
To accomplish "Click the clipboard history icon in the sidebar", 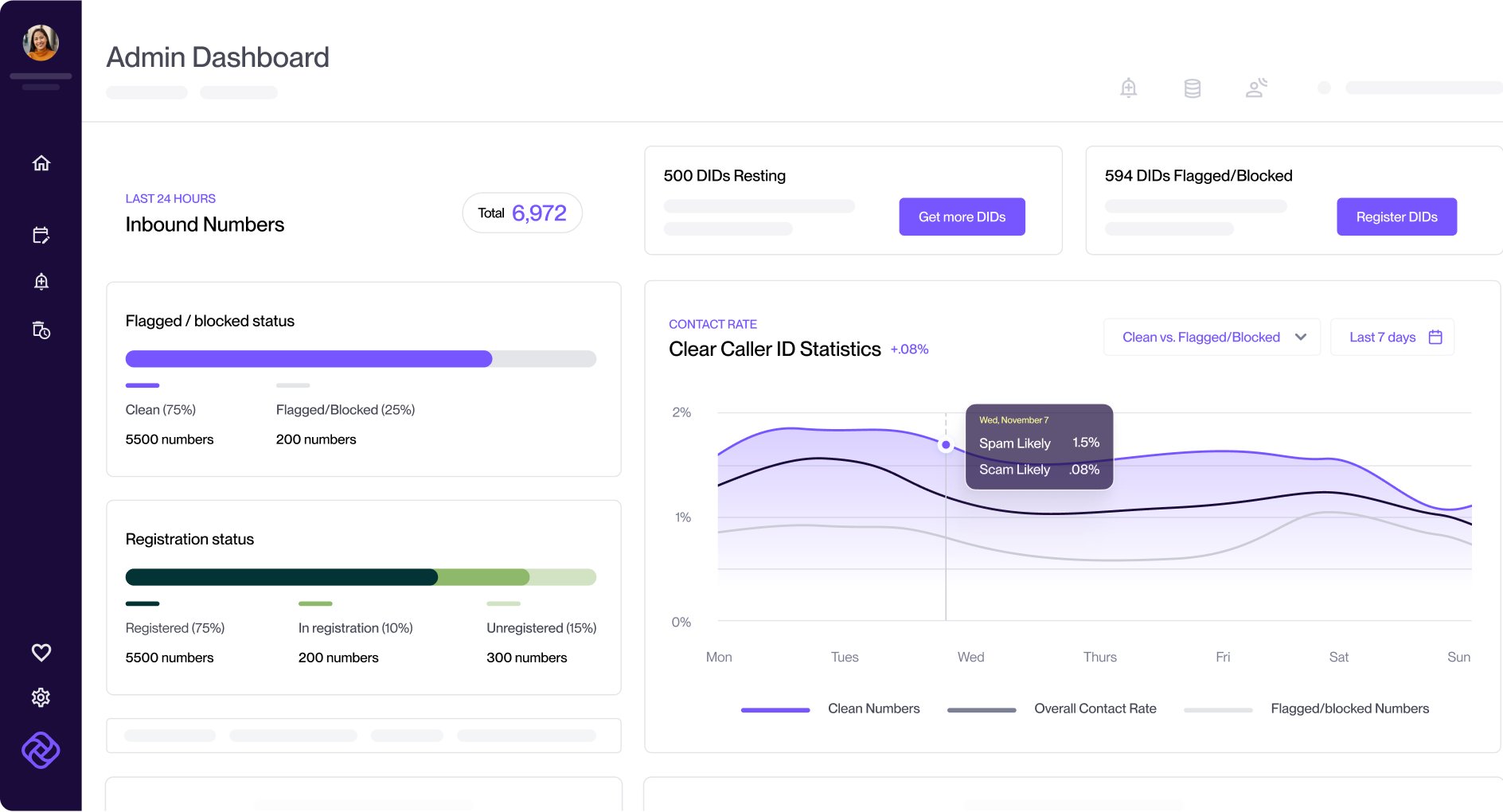I will (x=41, y=330).
